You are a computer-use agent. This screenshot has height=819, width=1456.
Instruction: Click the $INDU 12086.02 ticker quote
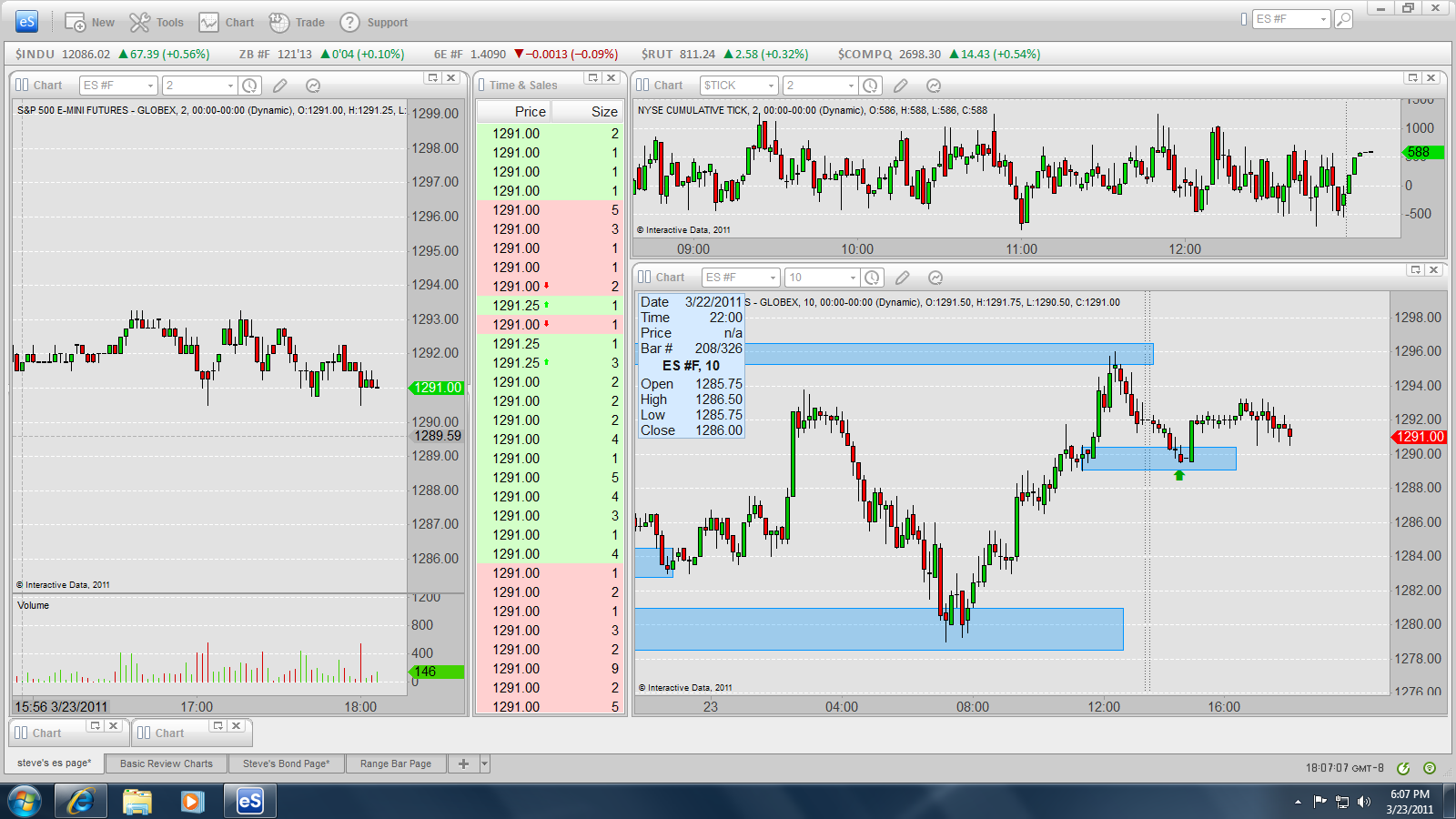tap(113, 55)
